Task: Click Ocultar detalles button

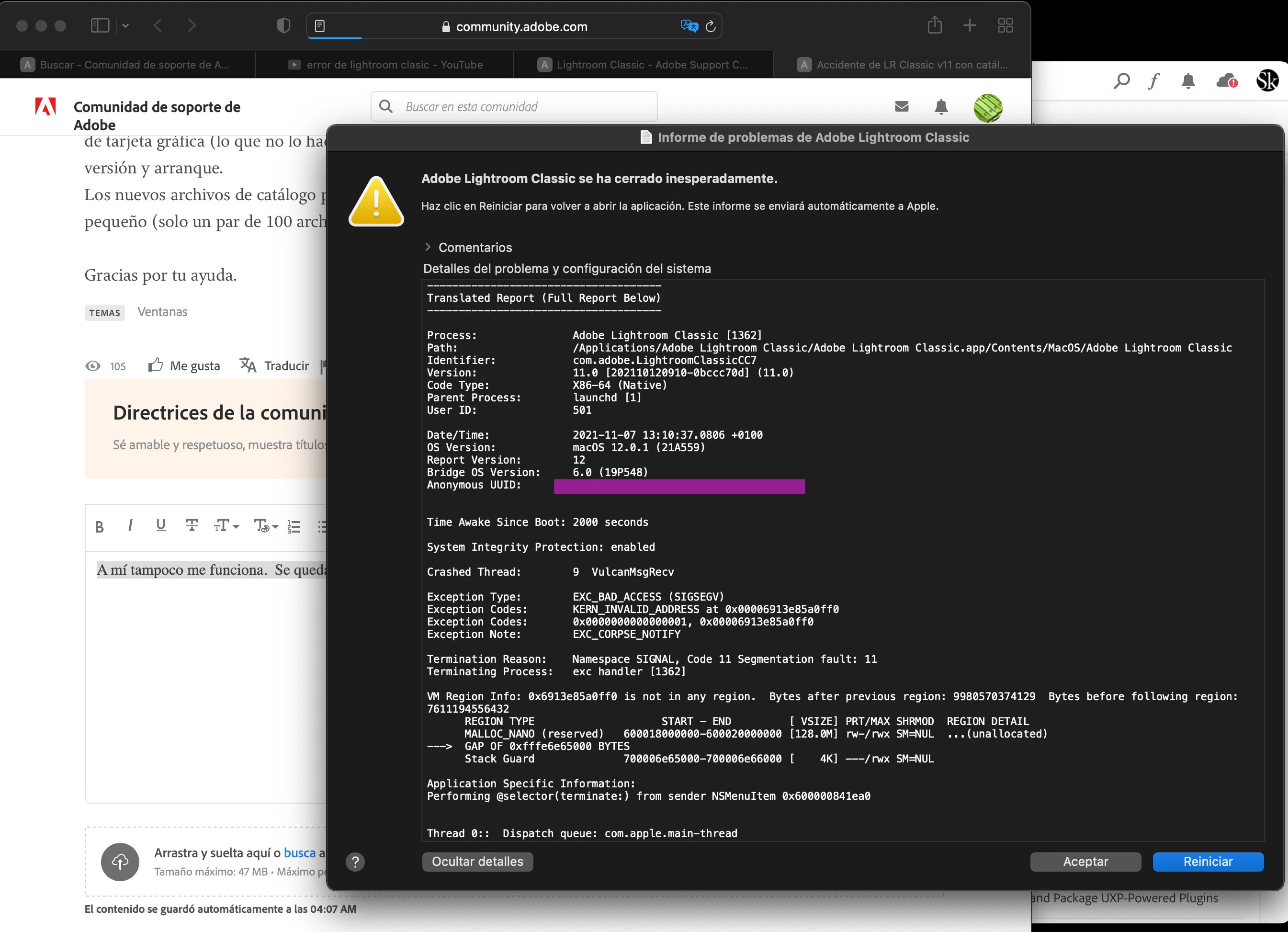Action: [x=477, y=862]
